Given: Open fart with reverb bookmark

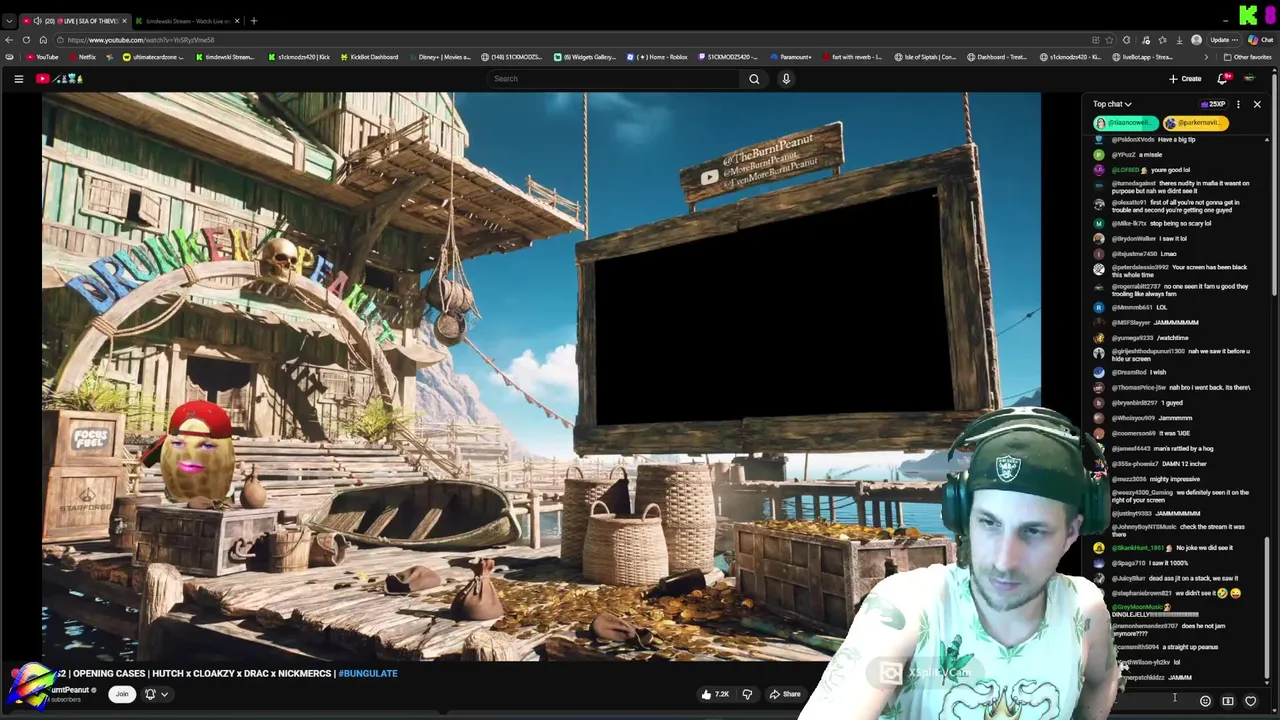Looking at the screenshot, I should [853, 57].
